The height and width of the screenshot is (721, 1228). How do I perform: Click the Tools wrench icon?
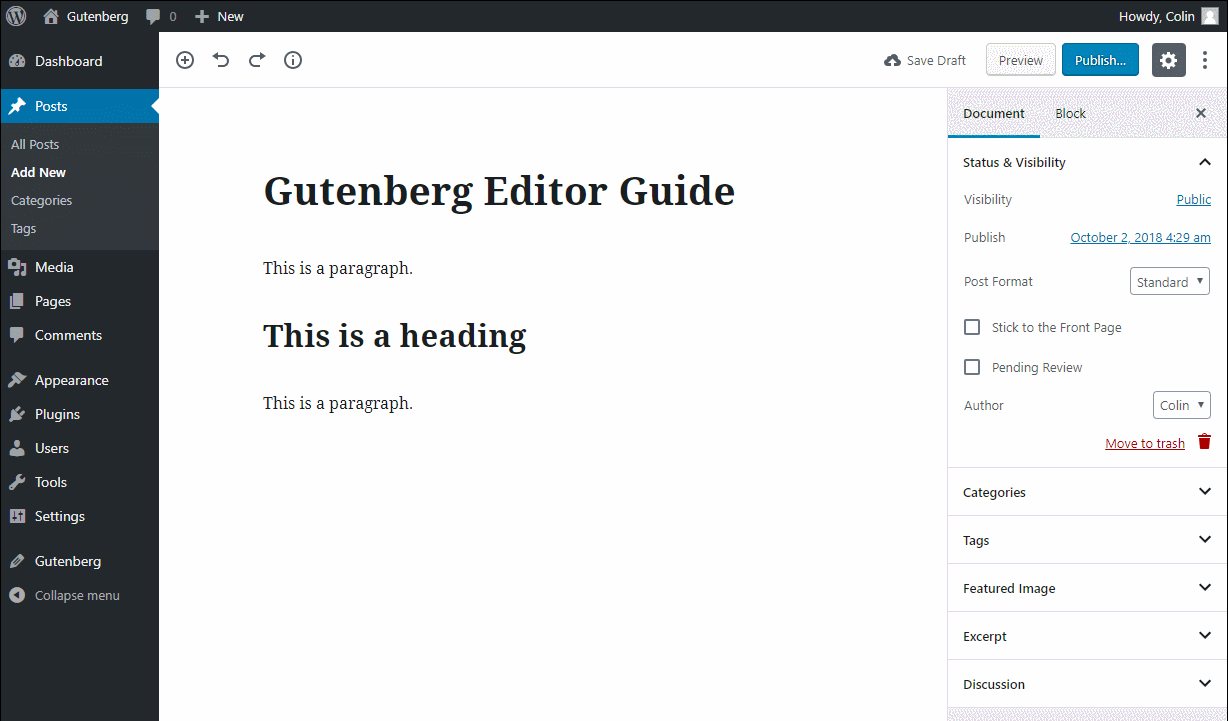click(17, 482)
